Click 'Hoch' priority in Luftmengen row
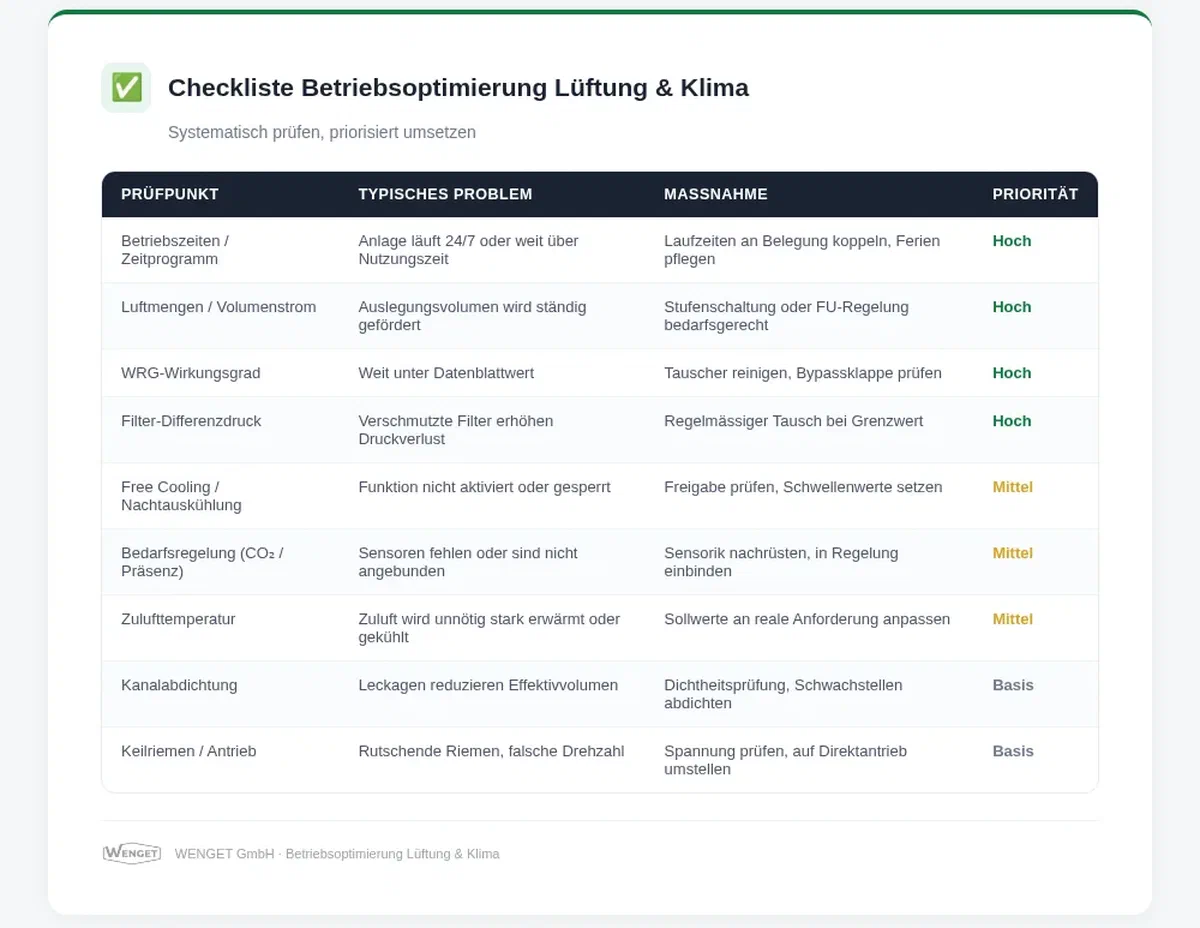Image resolution: width=1200 pixels, height=928 pixels. [x=1011, y=307]
